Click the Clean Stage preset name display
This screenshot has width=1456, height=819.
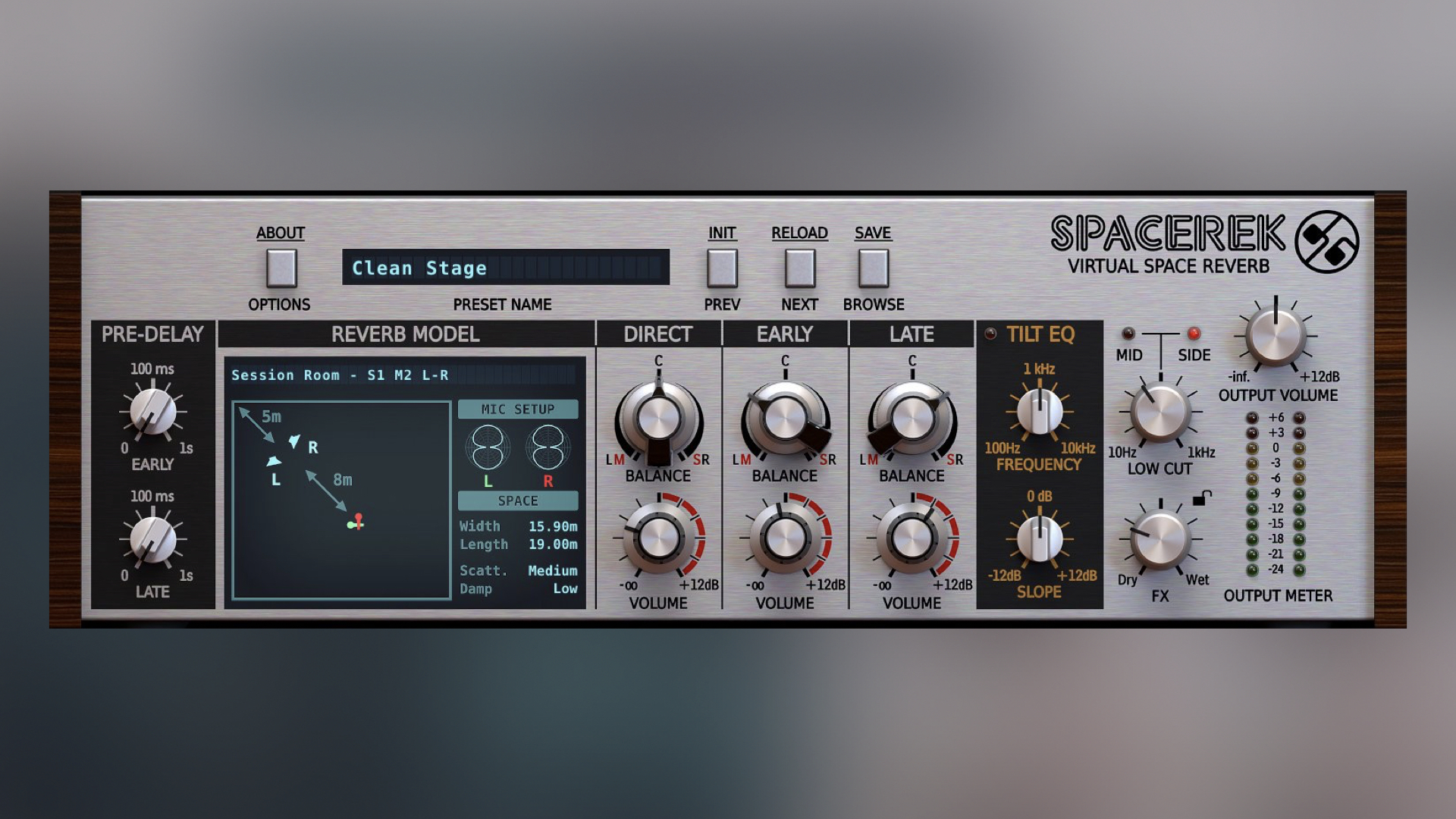click(506, 268)
